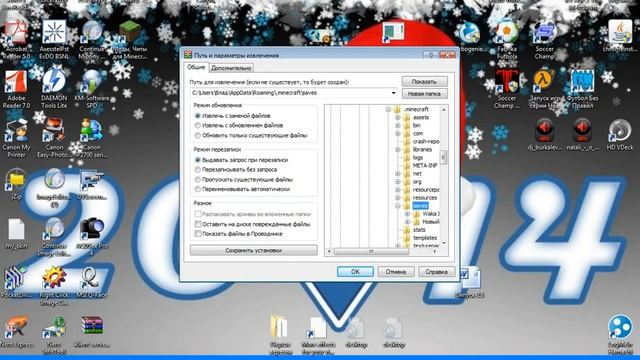Launch Soccer Champ with red T logo
Viewport: 640px width, 360px height.
(507, 89)
